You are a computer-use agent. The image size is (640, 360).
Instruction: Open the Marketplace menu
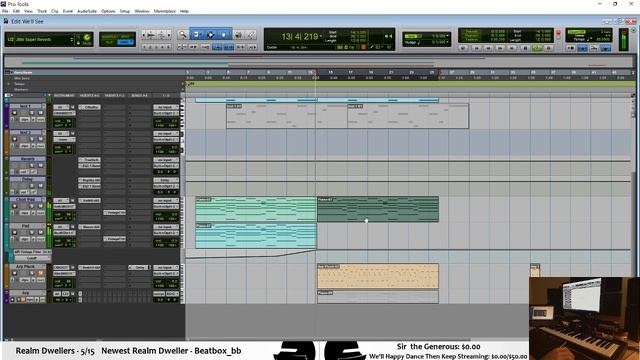pyautogui.click(x=164, y=11)
